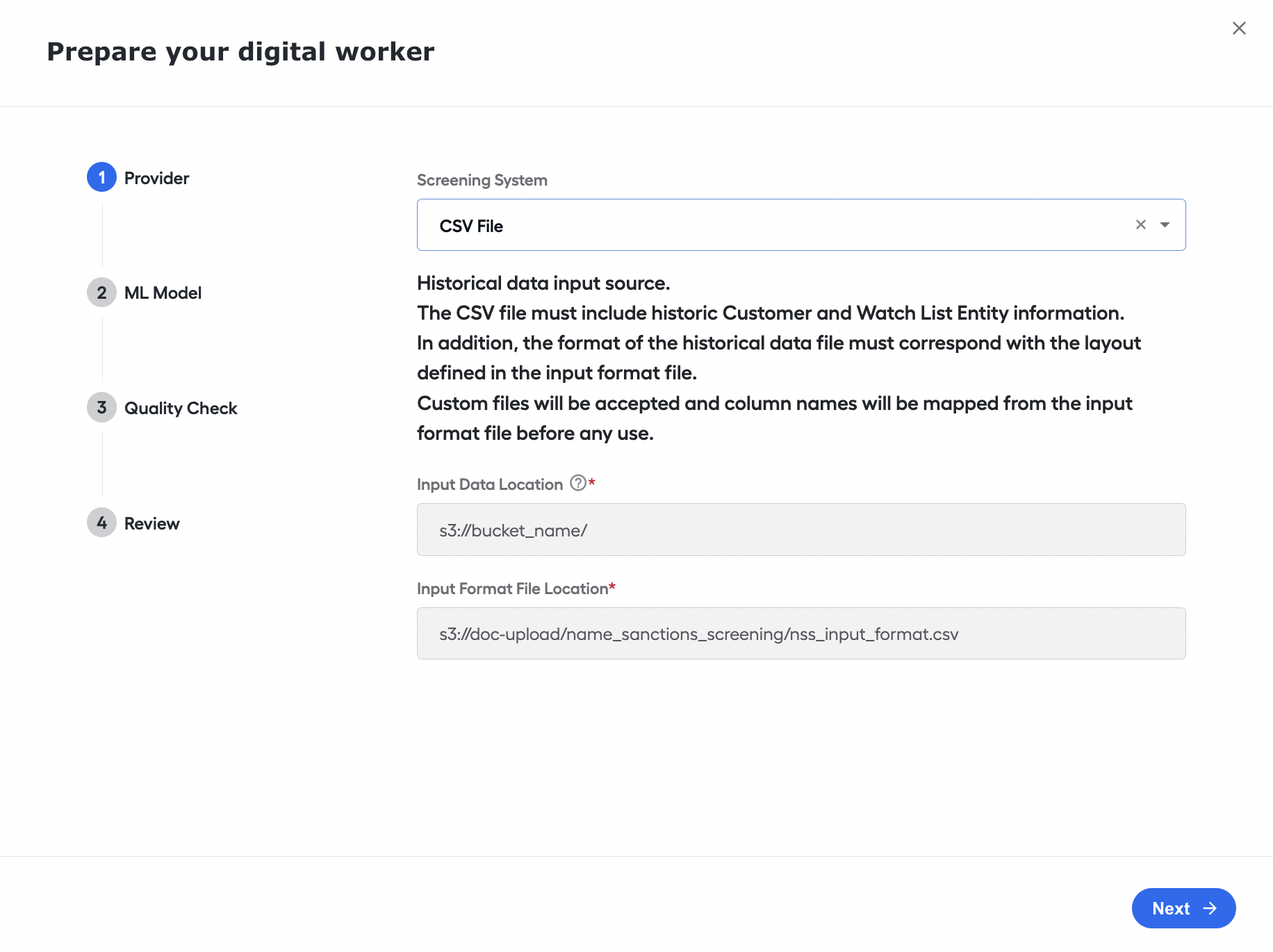
Task: Go to the ML Model step label
Action: point(163,293)
